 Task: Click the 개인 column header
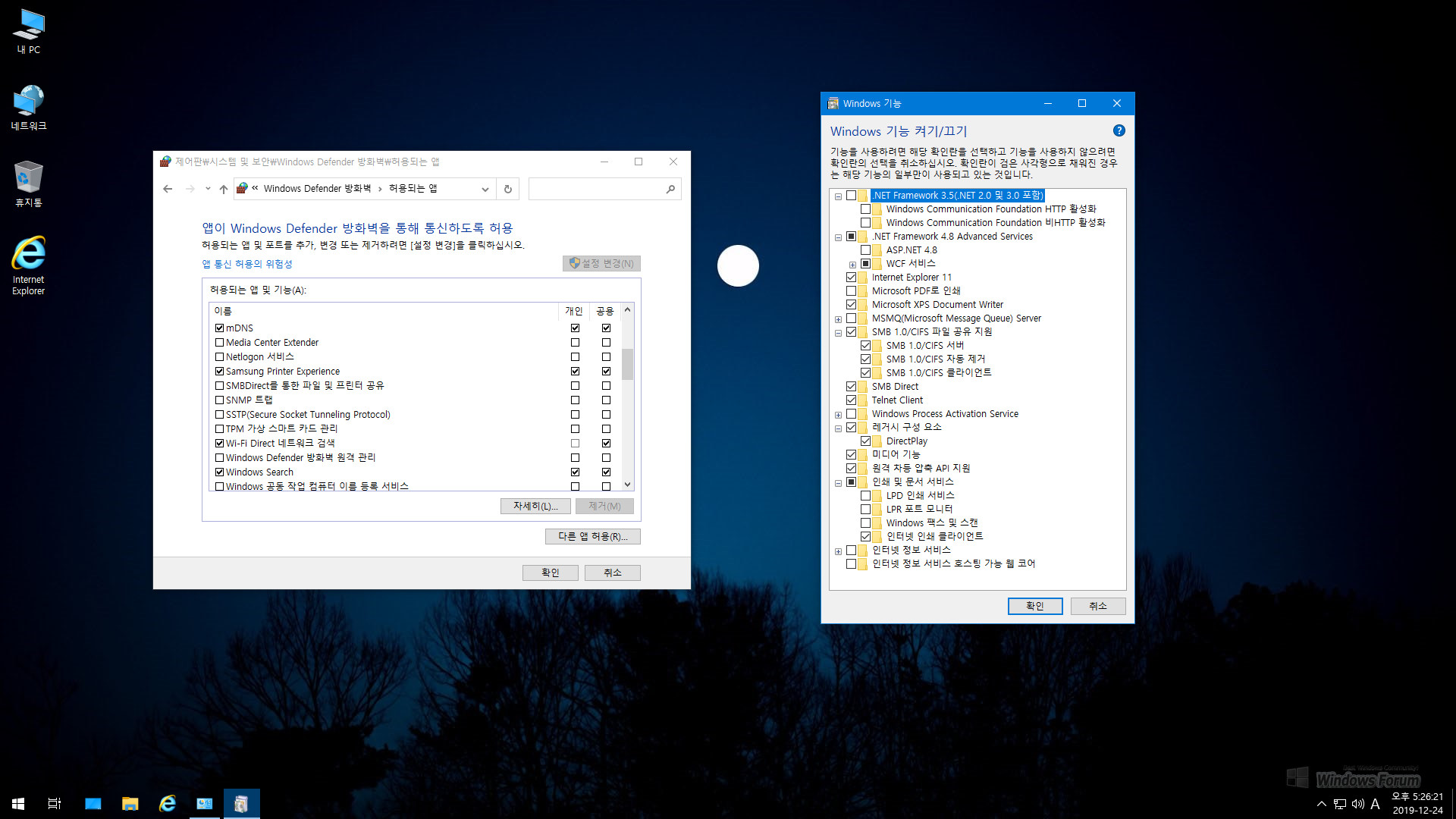(574, 311)
